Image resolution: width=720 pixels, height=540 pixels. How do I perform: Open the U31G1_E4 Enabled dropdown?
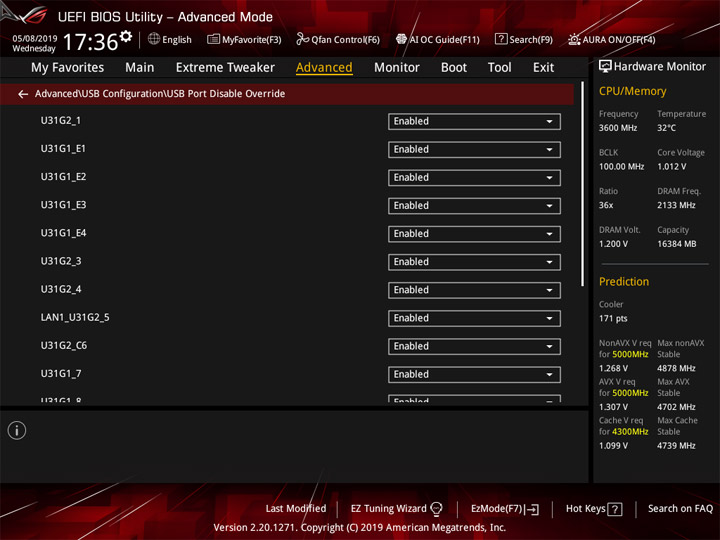474,234
